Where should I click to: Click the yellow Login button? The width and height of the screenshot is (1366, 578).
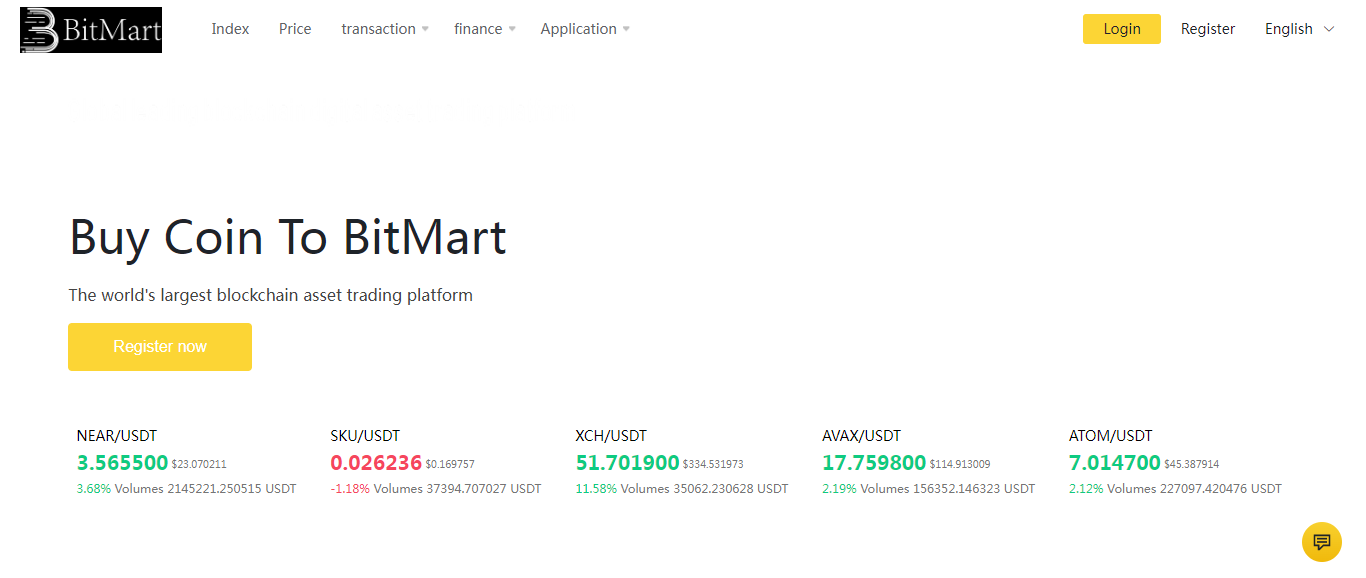point(1121,29)
